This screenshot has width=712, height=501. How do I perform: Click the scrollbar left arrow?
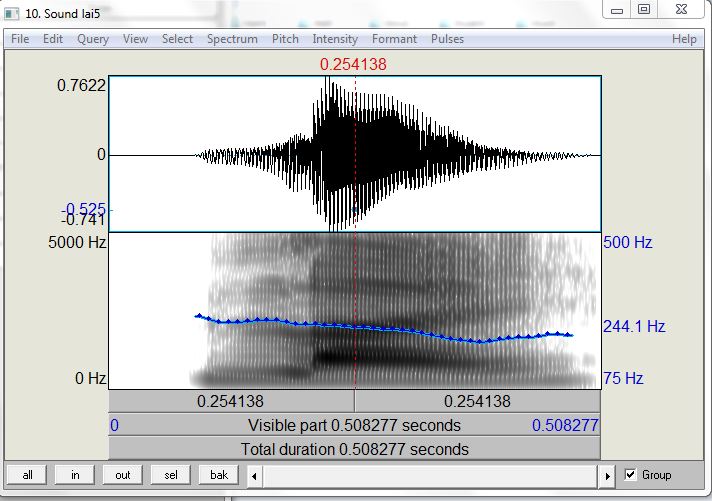[x=254, y=476]
